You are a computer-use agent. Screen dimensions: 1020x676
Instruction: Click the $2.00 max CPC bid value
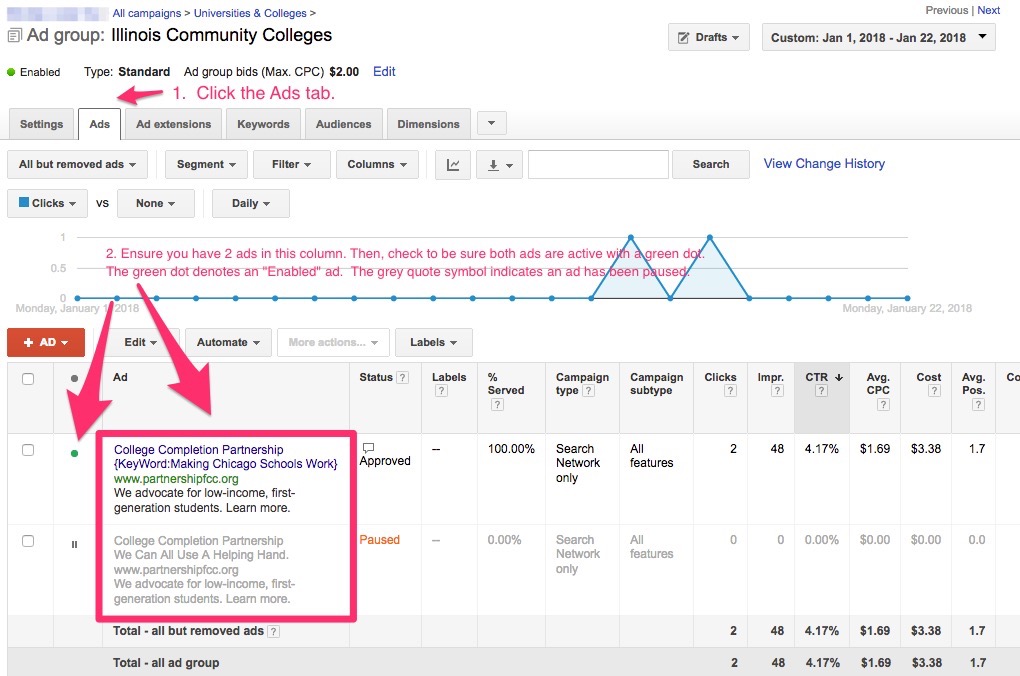344,72
